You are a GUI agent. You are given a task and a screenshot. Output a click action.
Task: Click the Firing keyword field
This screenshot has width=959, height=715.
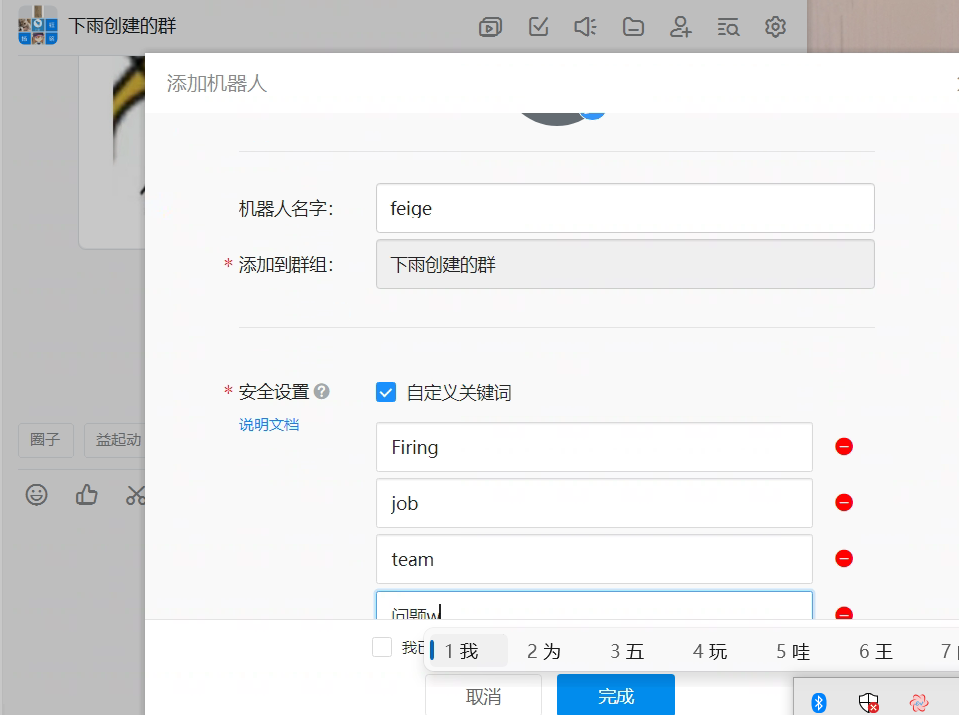coord(594,447)
